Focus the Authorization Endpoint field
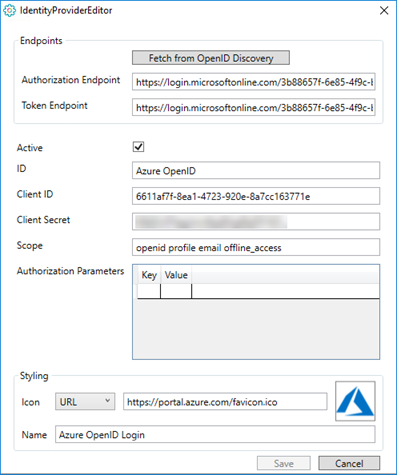The image size is (397, 475). (x=254, y=82)
